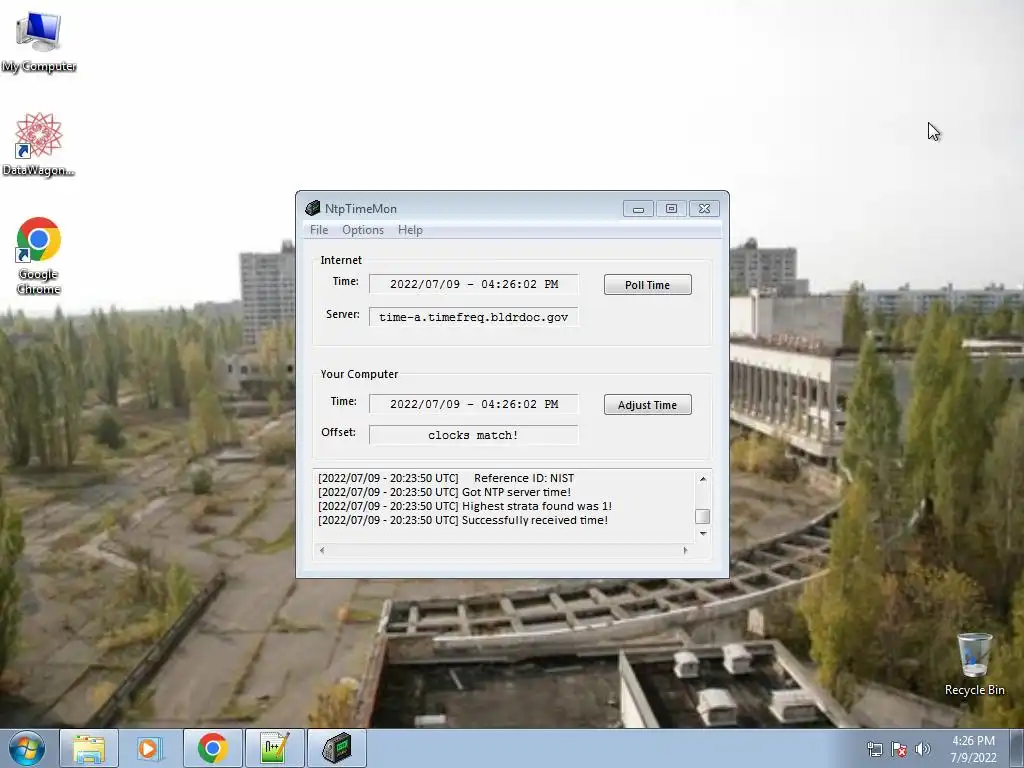Click the Windows Start orb

point(27,748)
